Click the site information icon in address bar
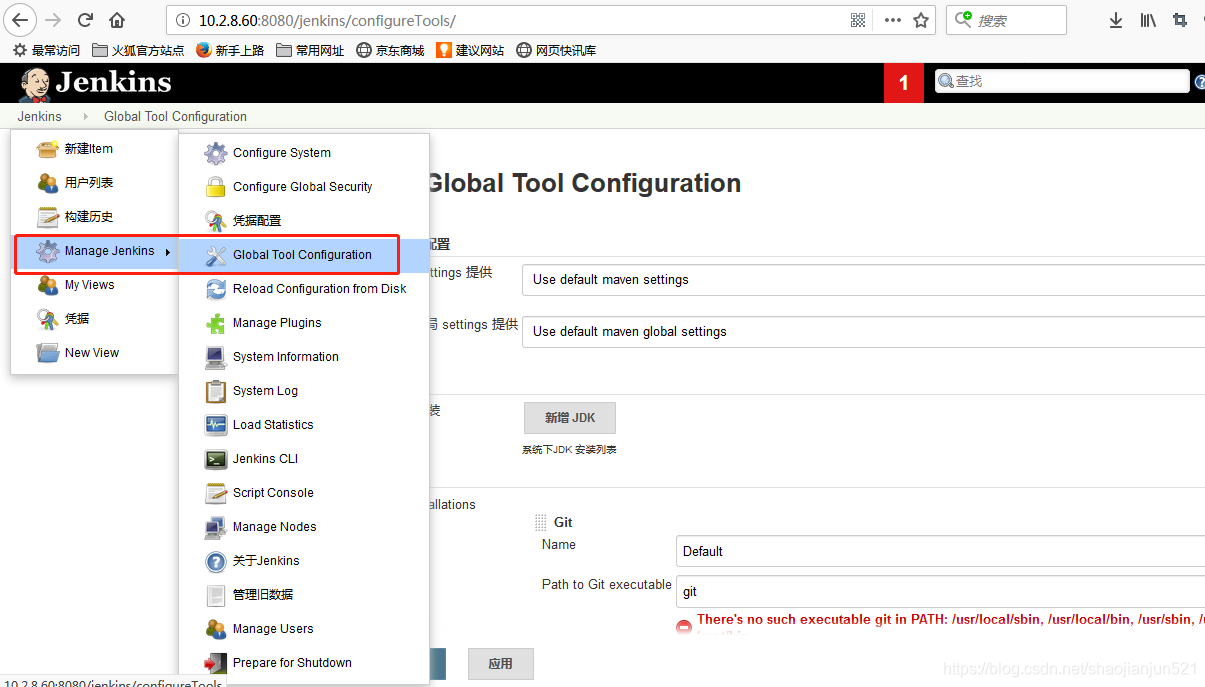 182,20
